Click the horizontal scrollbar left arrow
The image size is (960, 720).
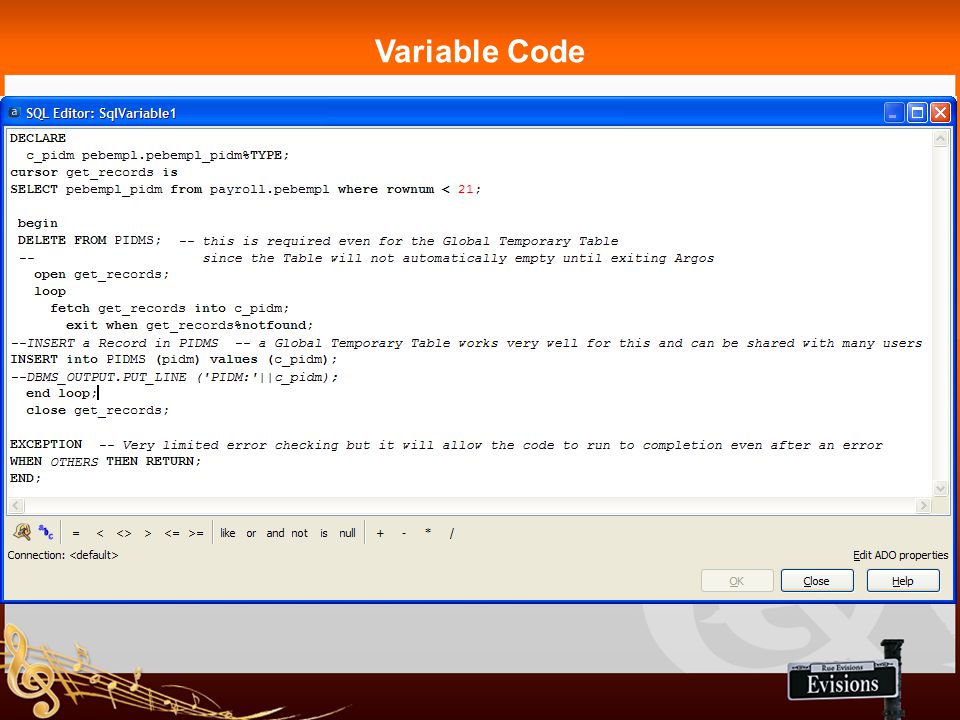(x=17, y=505)
